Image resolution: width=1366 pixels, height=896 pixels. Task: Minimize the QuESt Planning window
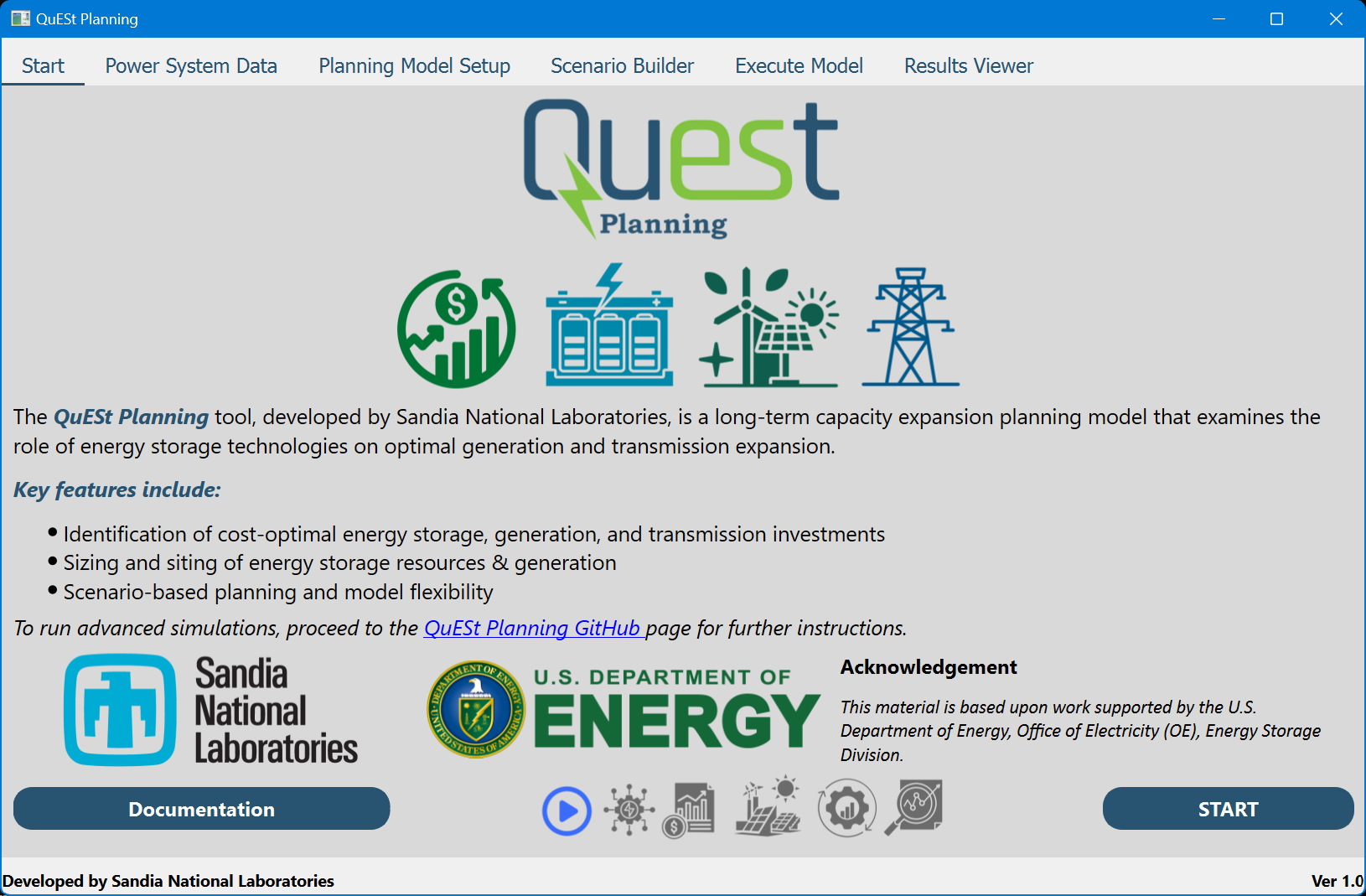click(x=1219, y=18)
